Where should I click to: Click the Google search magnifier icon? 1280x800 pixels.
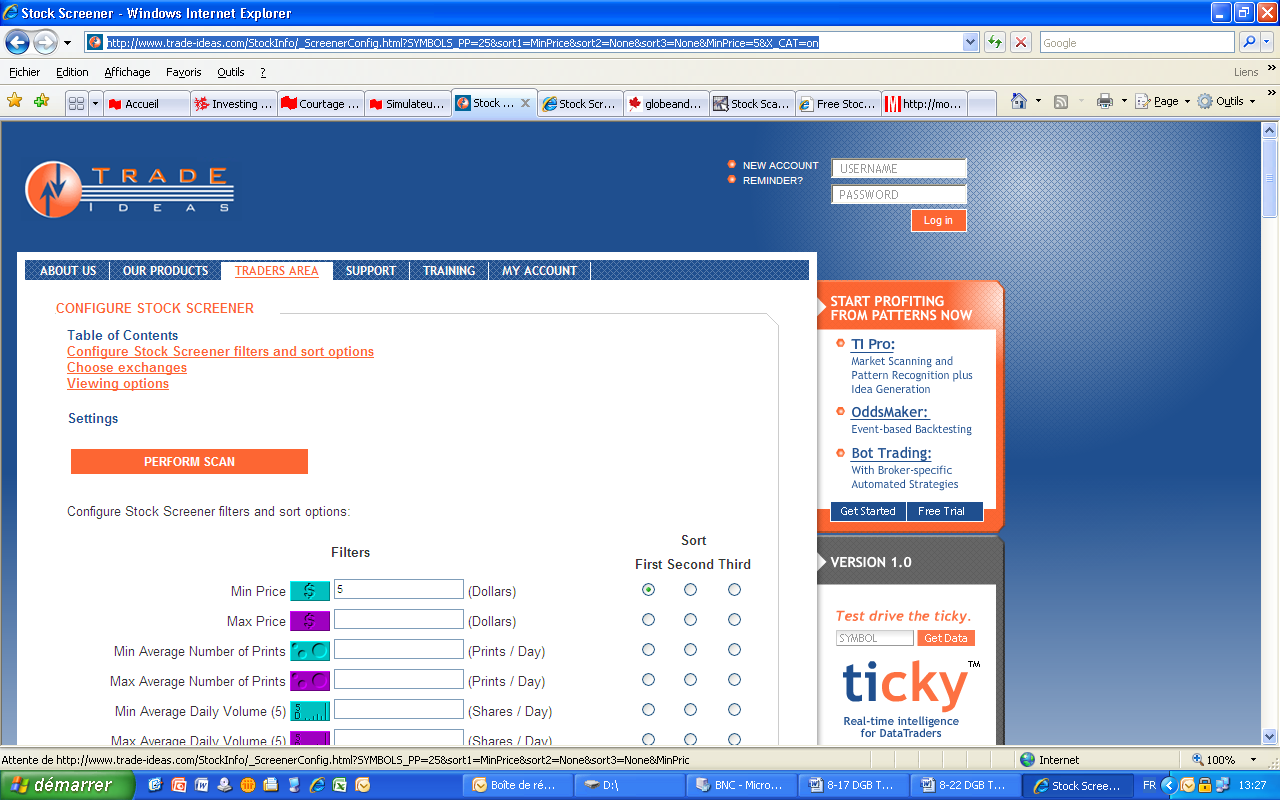[1249, 42]
